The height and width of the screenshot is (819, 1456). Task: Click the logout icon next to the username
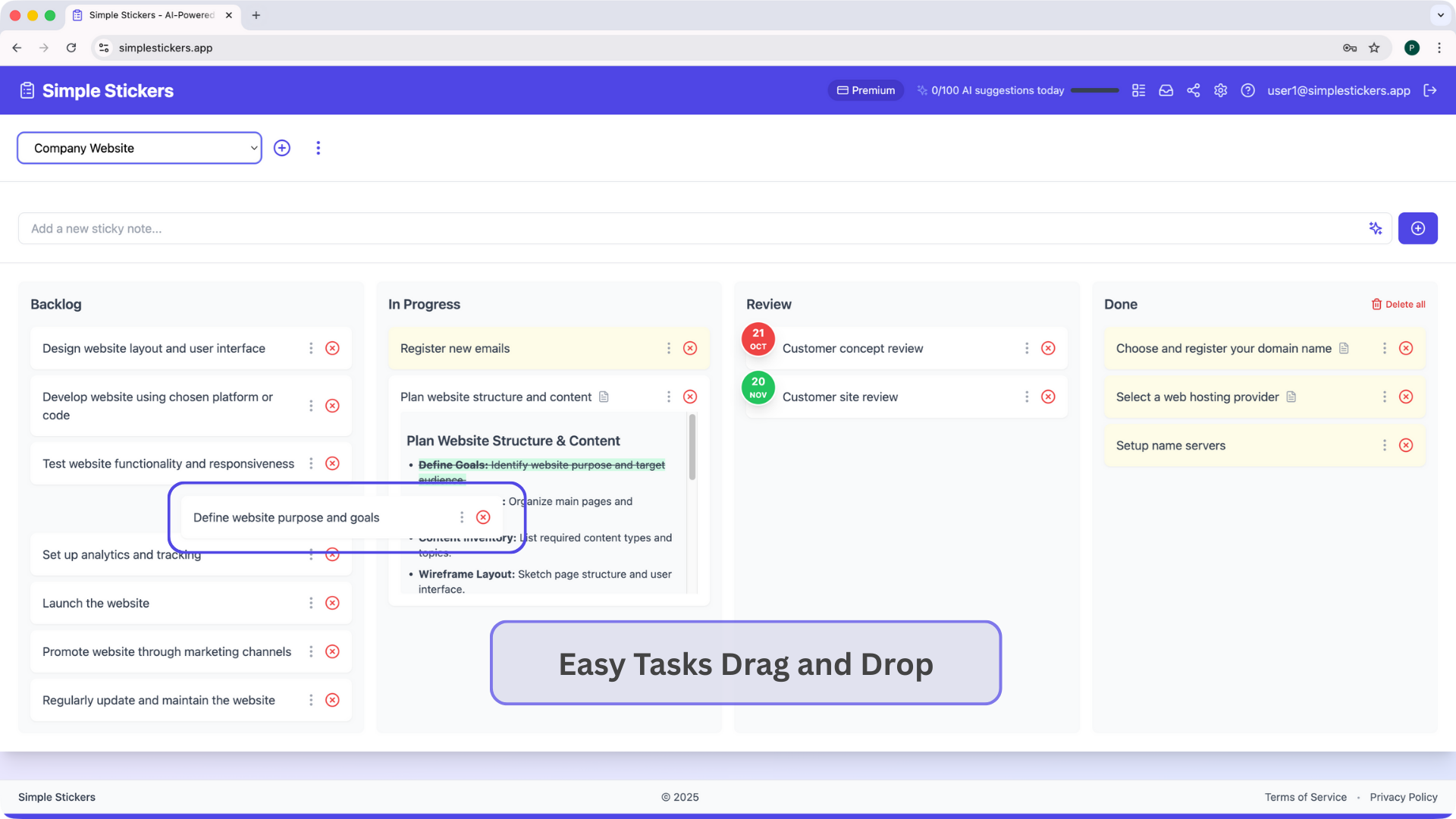tap(1431, 90)
